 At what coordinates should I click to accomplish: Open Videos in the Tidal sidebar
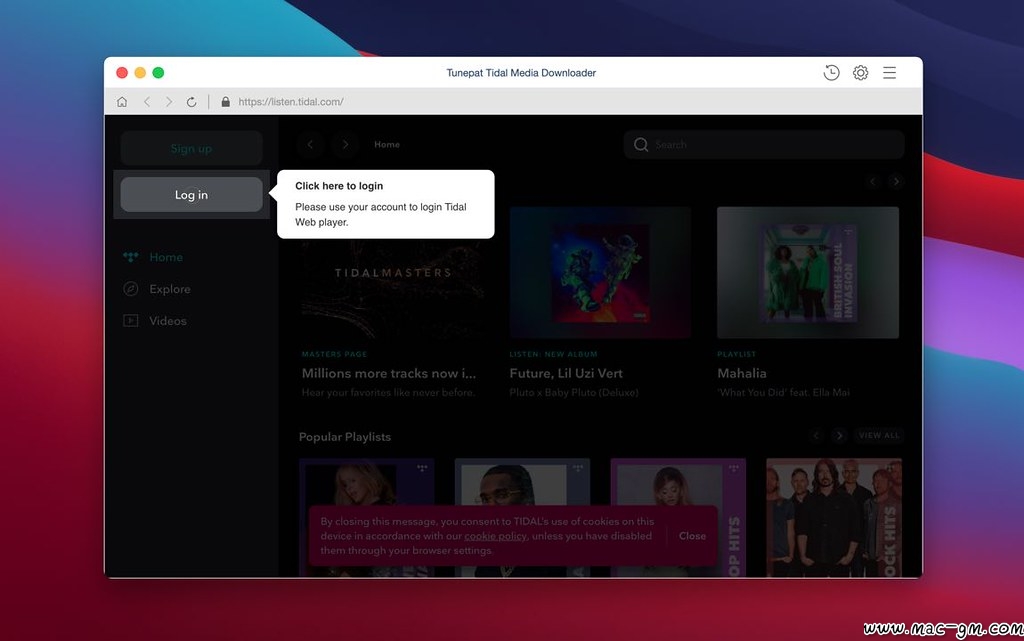pyautogui.click(x=168, y=321)
